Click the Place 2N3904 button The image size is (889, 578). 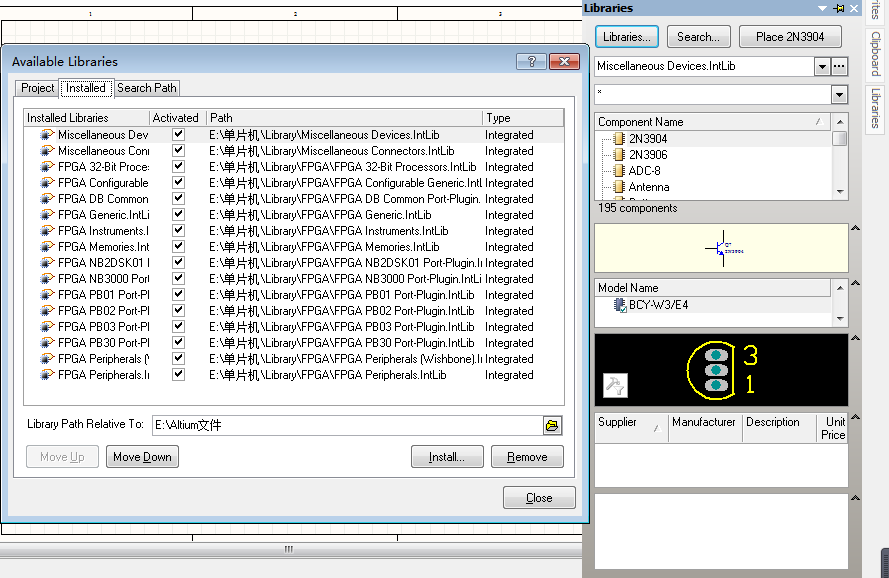pos(790,37)
